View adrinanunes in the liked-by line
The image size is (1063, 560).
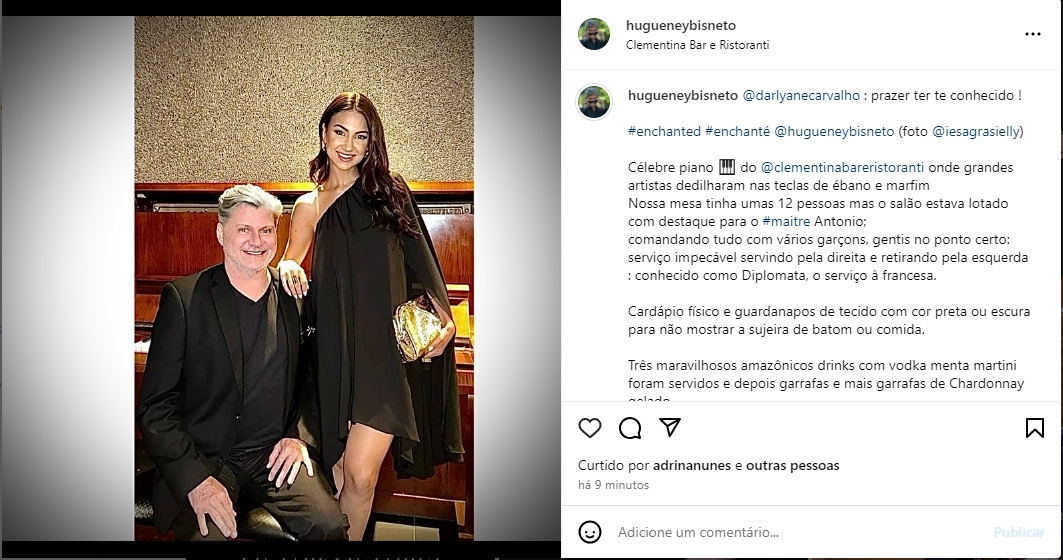pyautogui.click(x=691, y=466)
